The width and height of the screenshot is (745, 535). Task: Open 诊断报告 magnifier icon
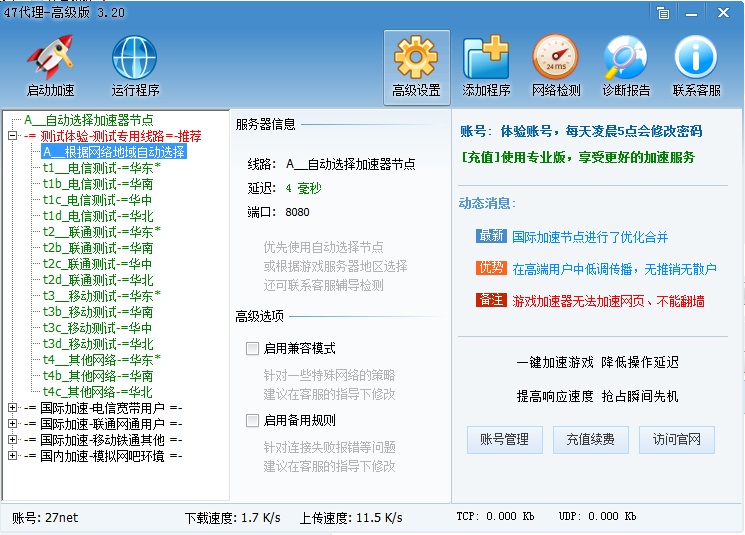(x=626, y=66)
